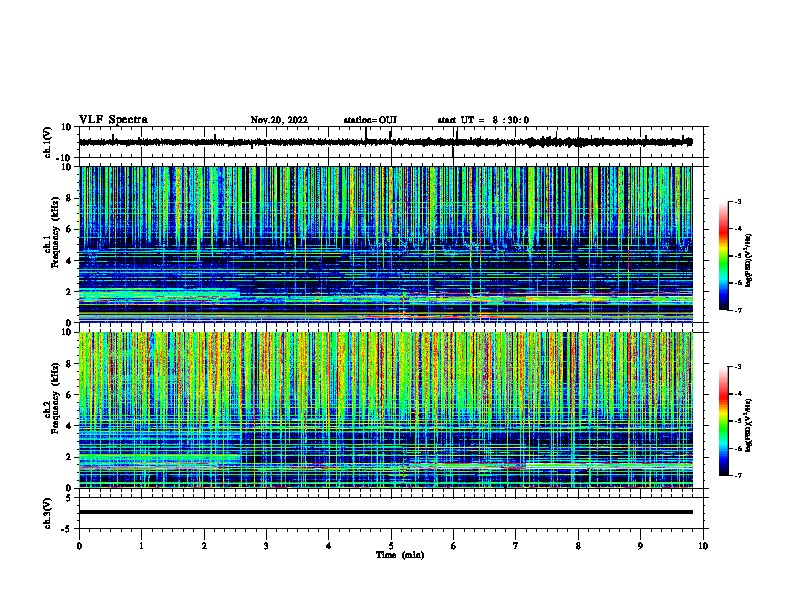The image size is (792, 612).
Task: Click the "10" tick on ch.1(V) waveform axis
Action: (x=67, y=127)
